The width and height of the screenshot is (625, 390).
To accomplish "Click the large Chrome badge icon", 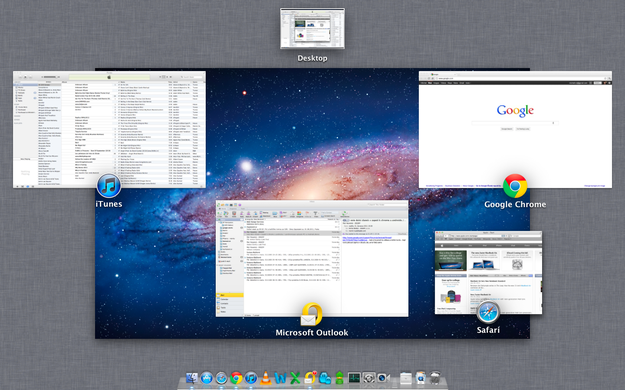I will point(515,186).
